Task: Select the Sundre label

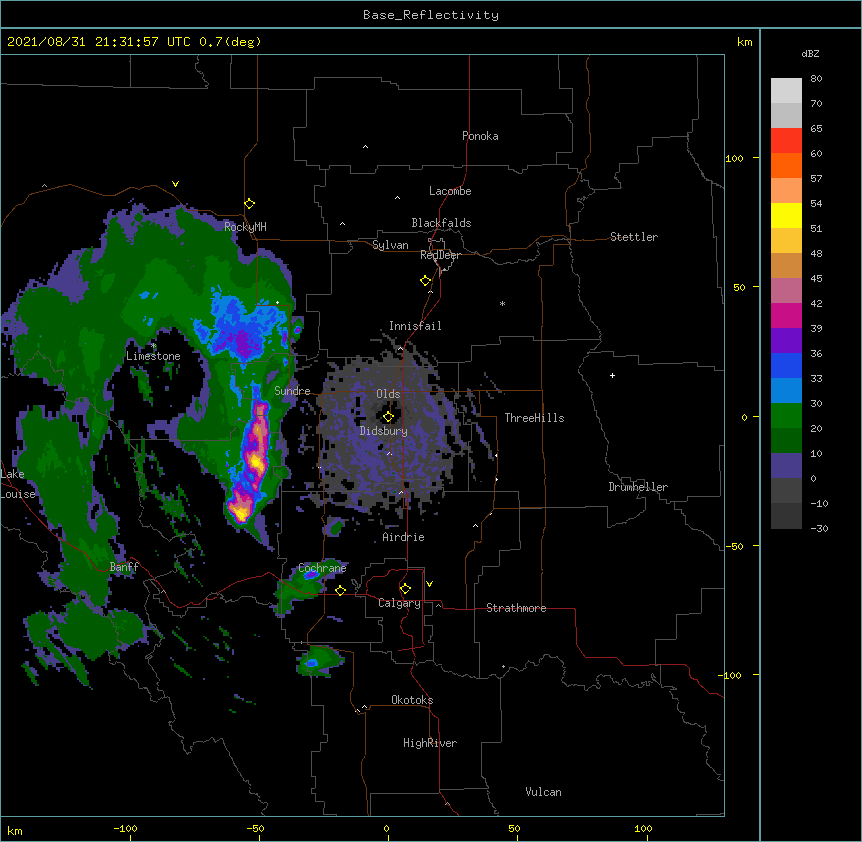Action: coord(292,391)
